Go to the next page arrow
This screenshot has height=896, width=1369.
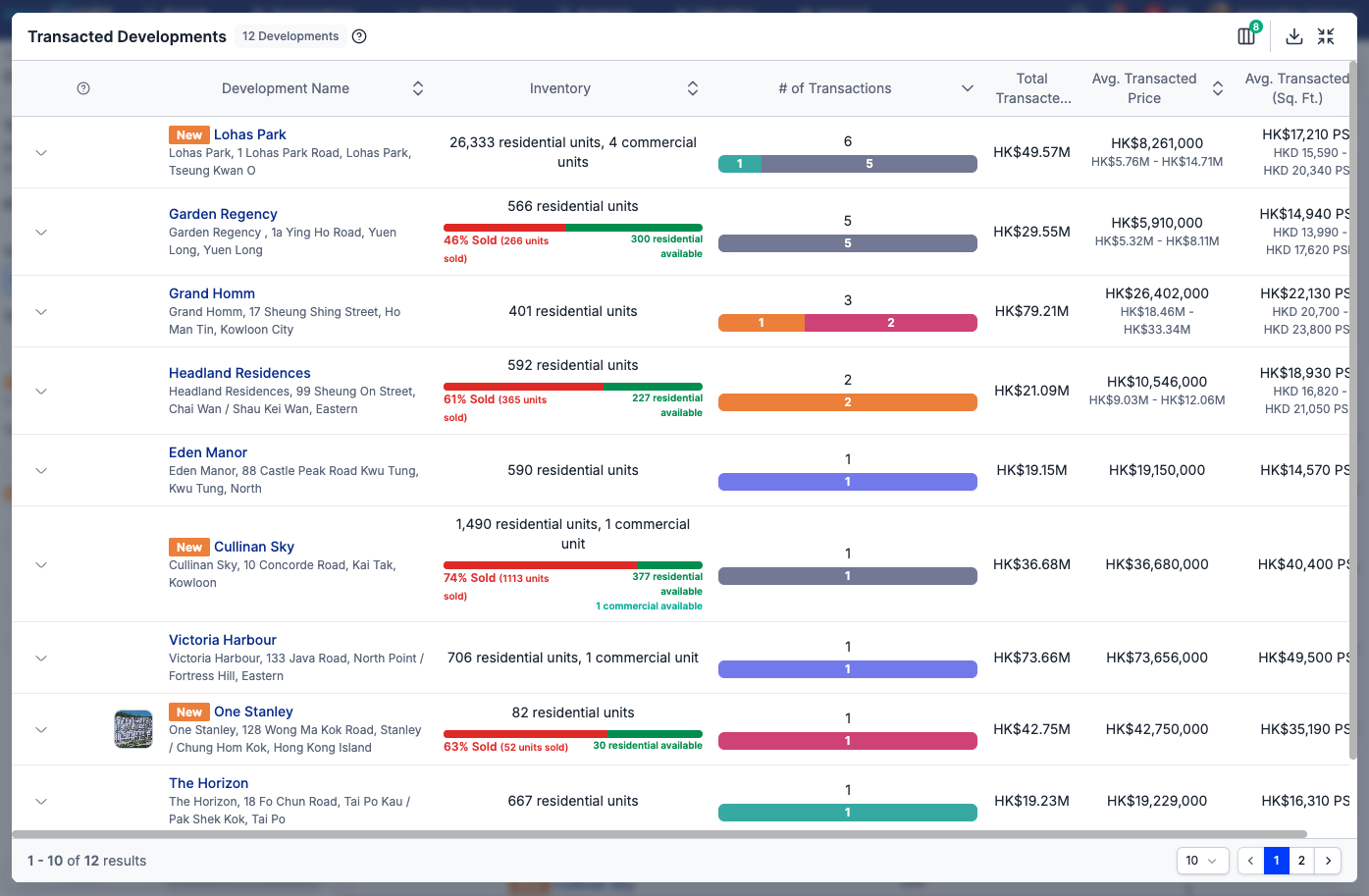pos(1328,861)
